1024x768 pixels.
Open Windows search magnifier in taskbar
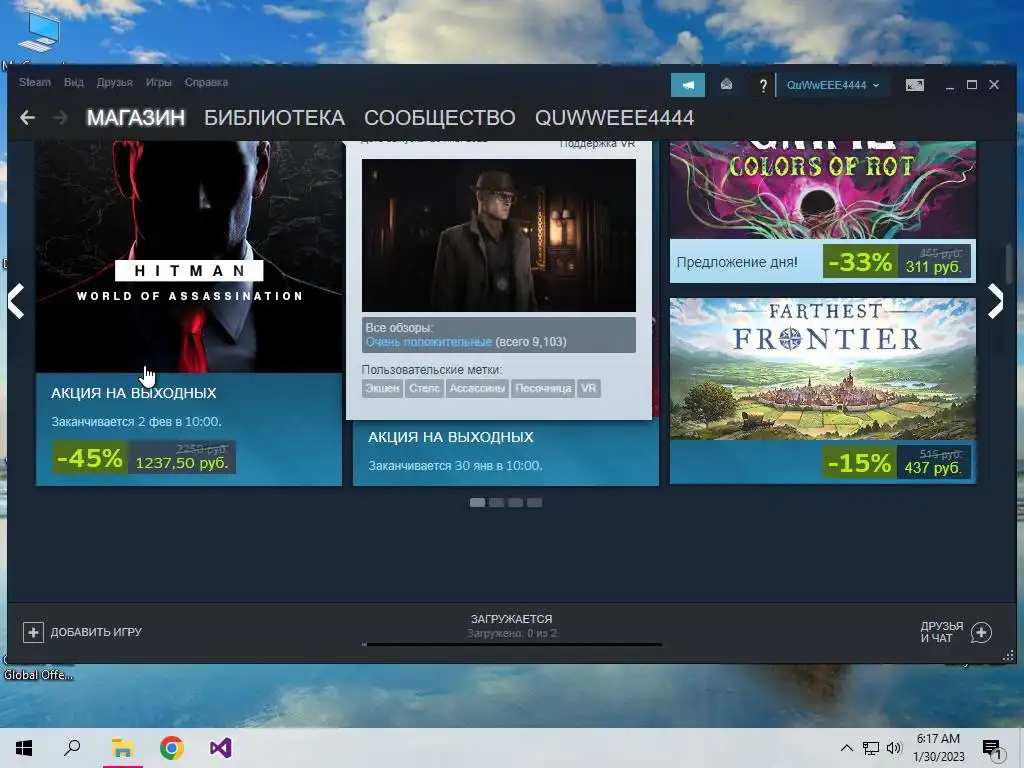[72, 747]
